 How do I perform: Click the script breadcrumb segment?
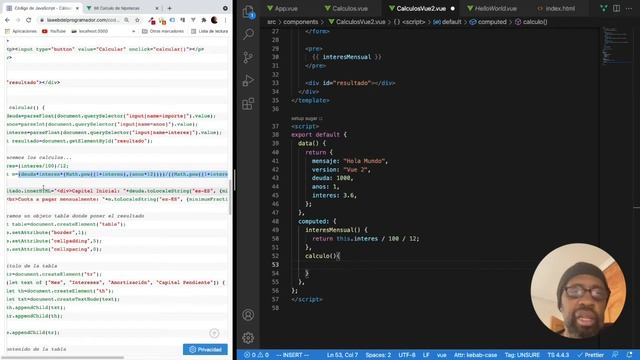coord(409,22)
